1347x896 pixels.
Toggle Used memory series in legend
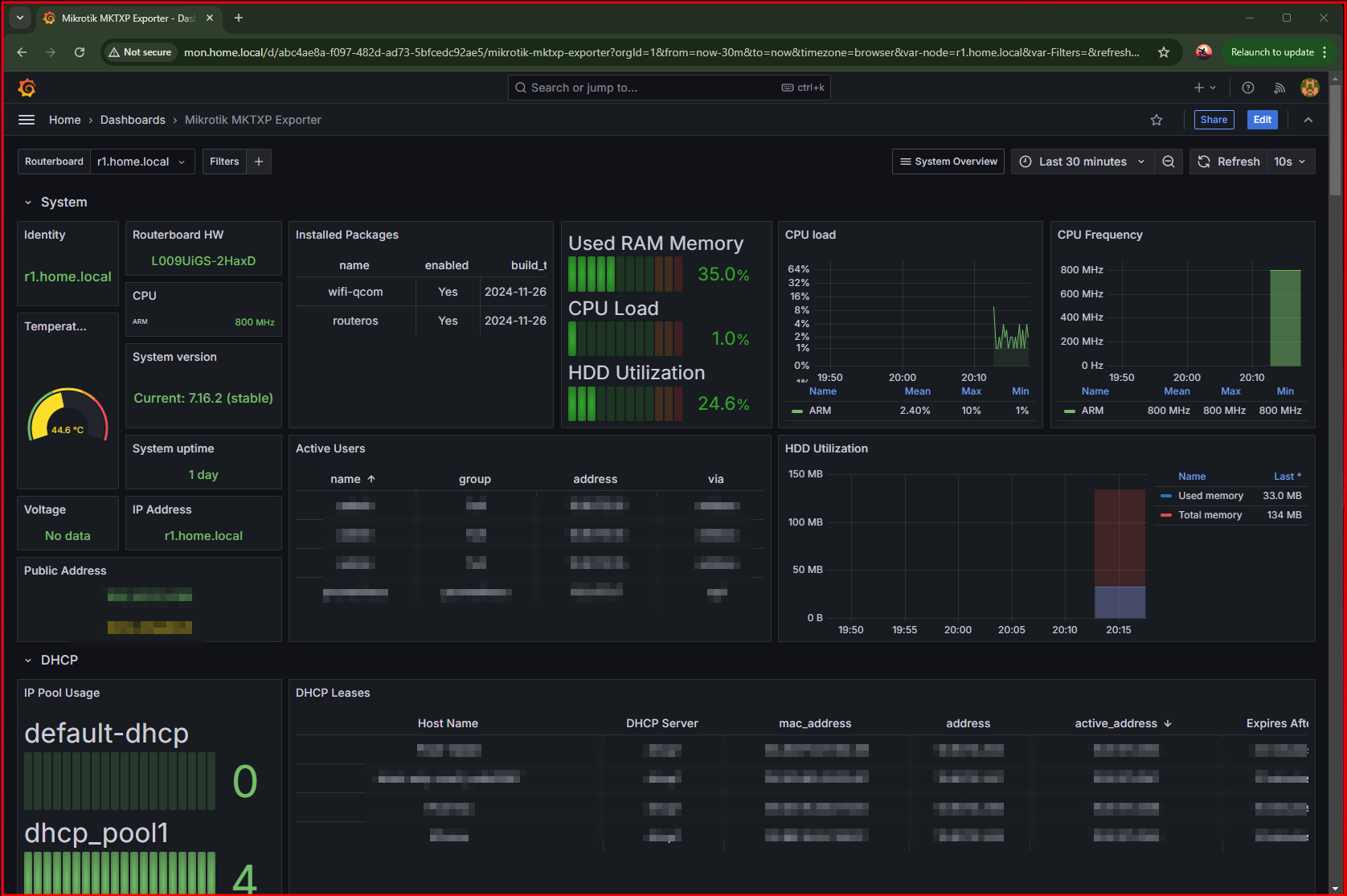[1210, 496]
